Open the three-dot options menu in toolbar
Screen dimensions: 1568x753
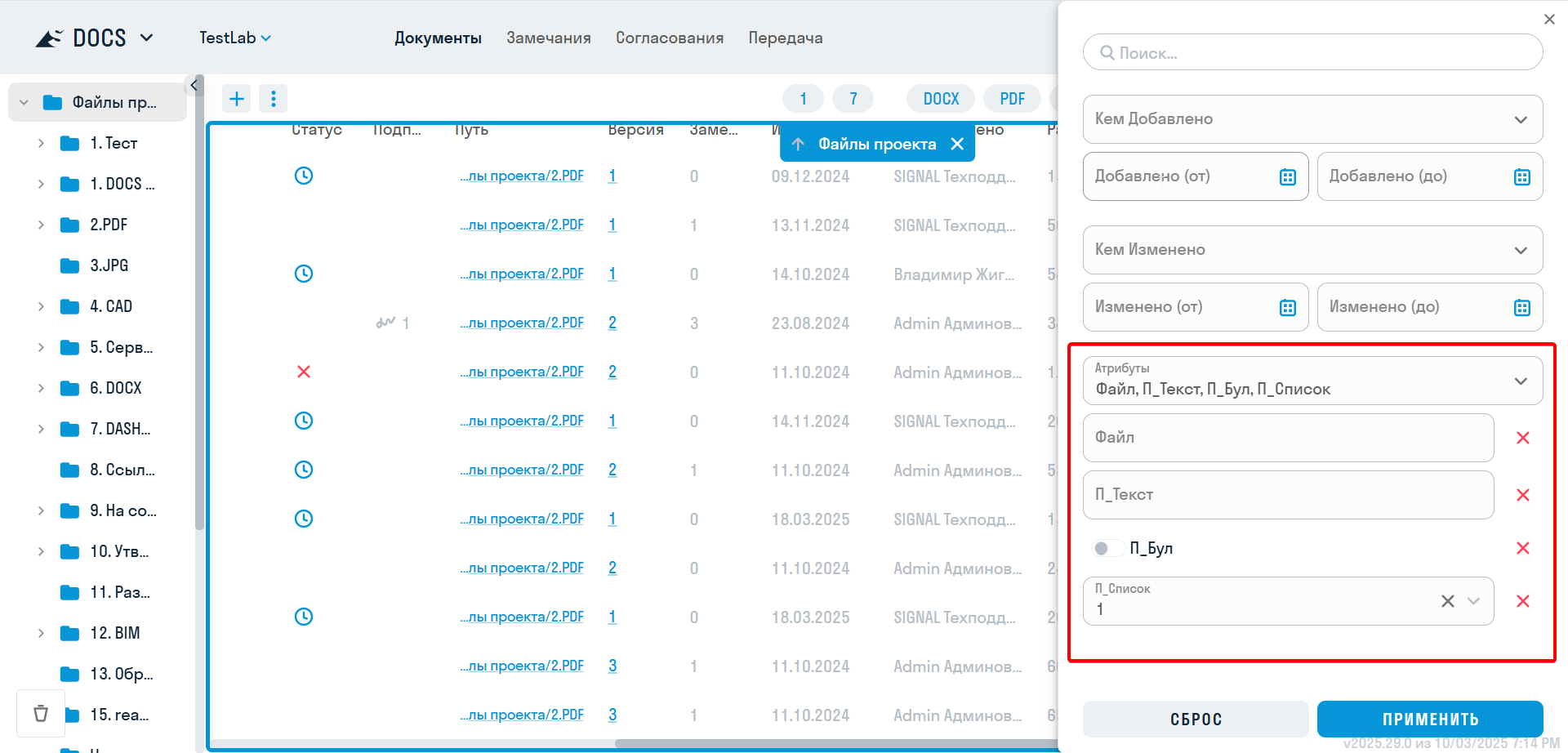(x=273, y=99)
